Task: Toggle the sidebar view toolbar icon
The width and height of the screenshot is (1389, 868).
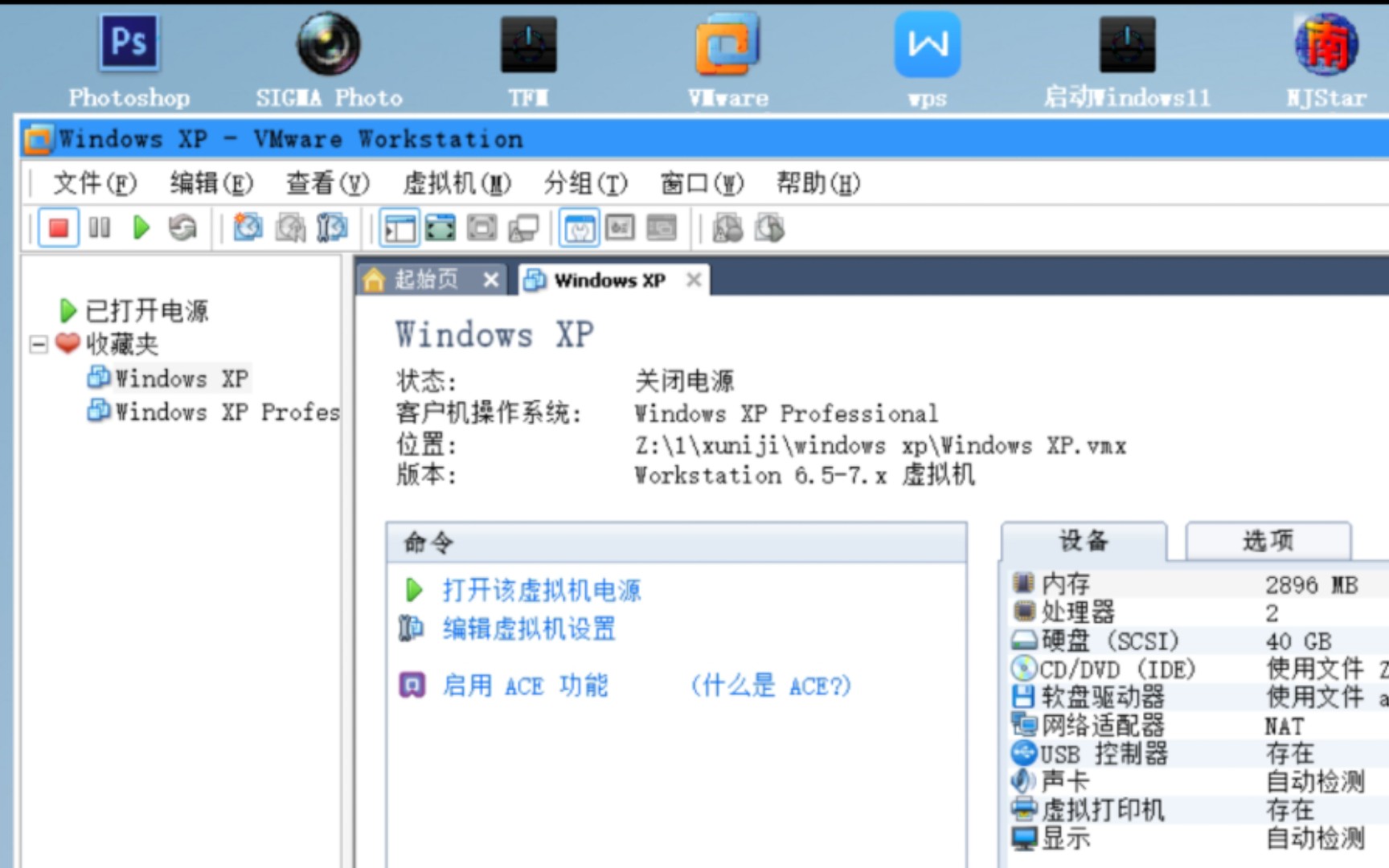Action: coord(399,228)
